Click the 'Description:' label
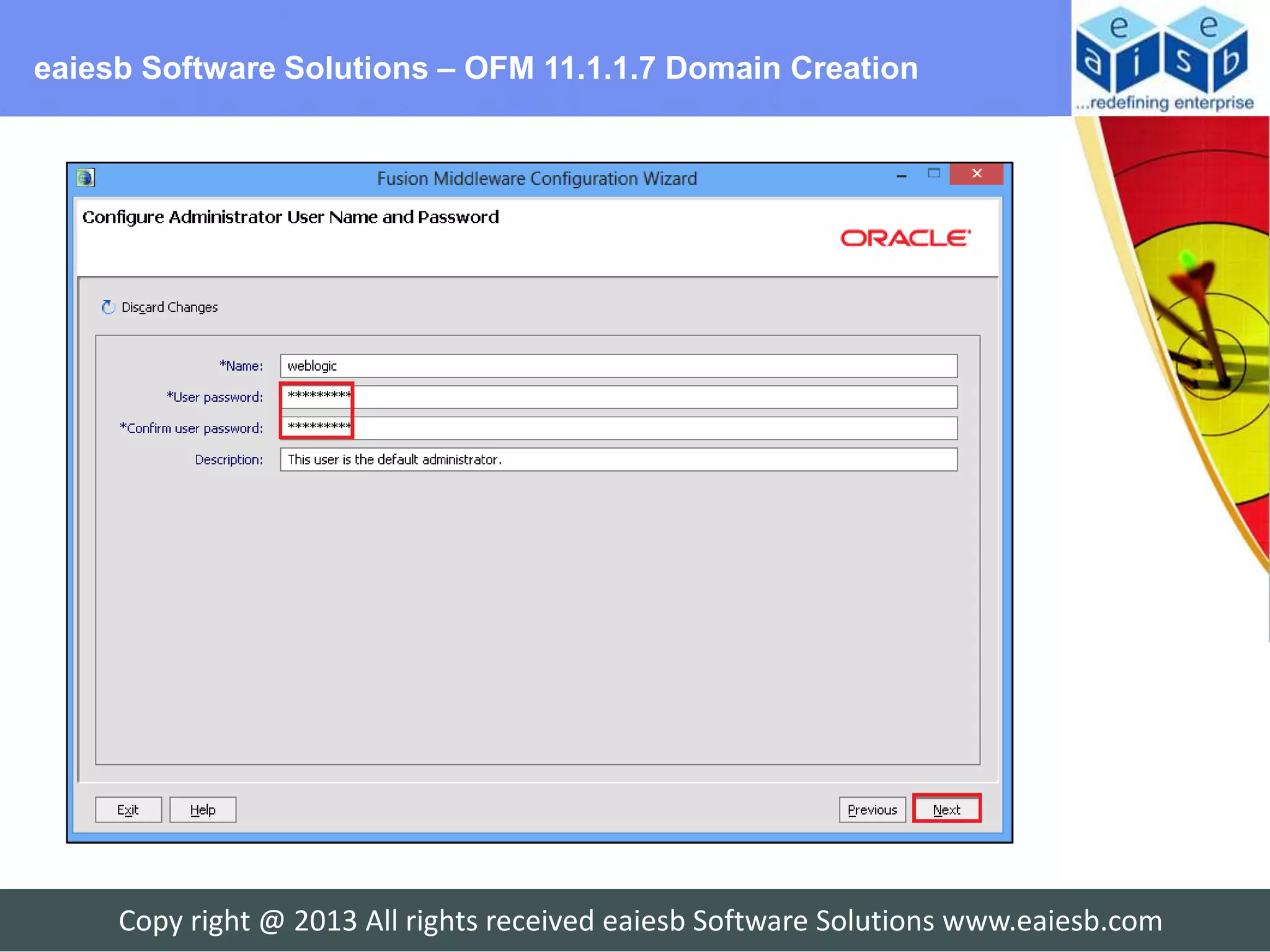Screen dimensions: 1270x952 coord(229,459)
